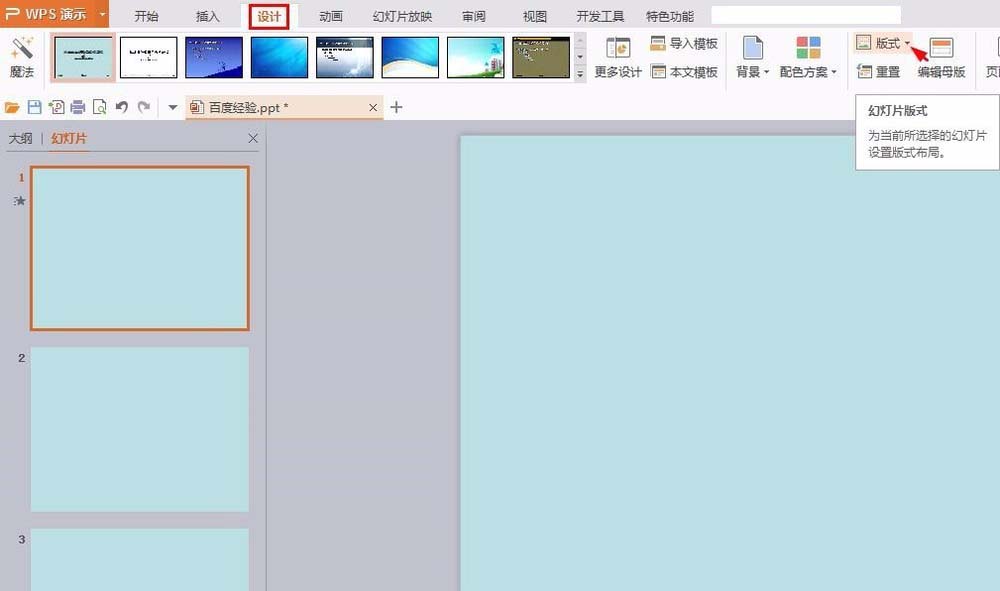Open the 版式 layout dropdown
Image resolution: width=1000 pixels, height=591 pixels.
883,43
